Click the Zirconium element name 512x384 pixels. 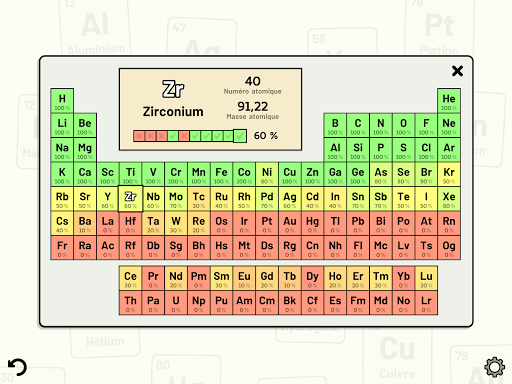(x=173, y=112)
